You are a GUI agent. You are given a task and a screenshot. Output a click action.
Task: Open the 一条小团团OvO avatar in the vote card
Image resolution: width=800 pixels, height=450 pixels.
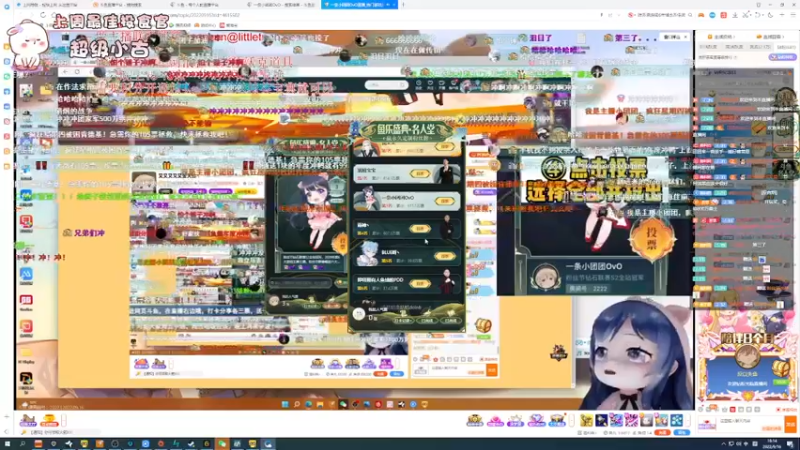point(545,277)
